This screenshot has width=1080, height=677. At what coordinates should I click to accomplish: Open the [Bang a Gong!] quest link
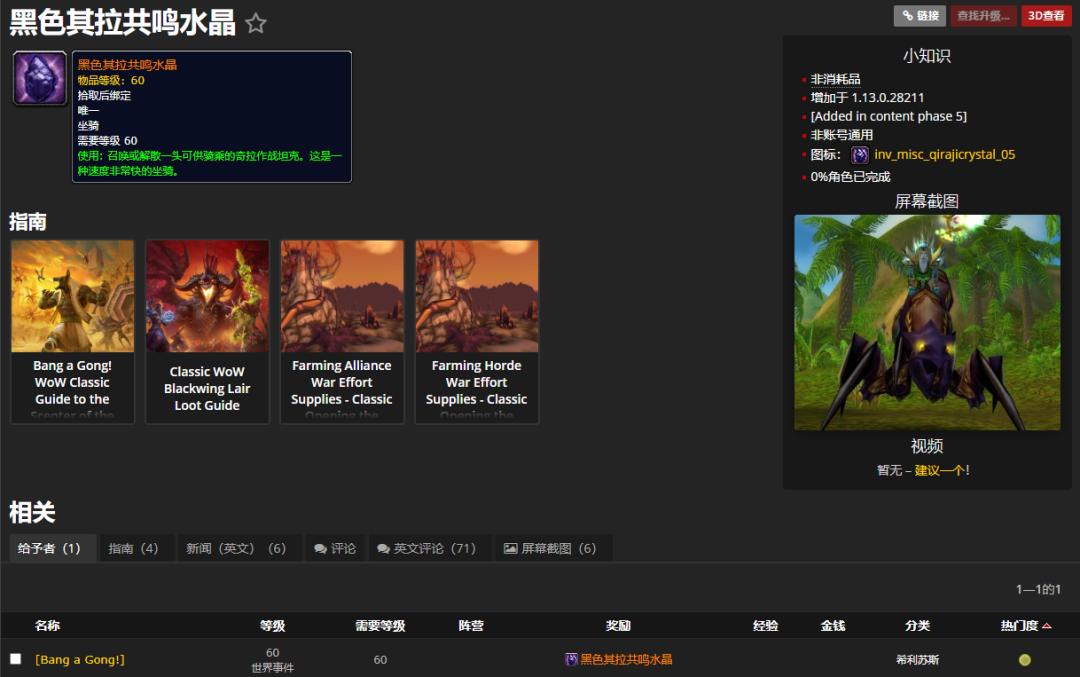[x=80, y=660]
